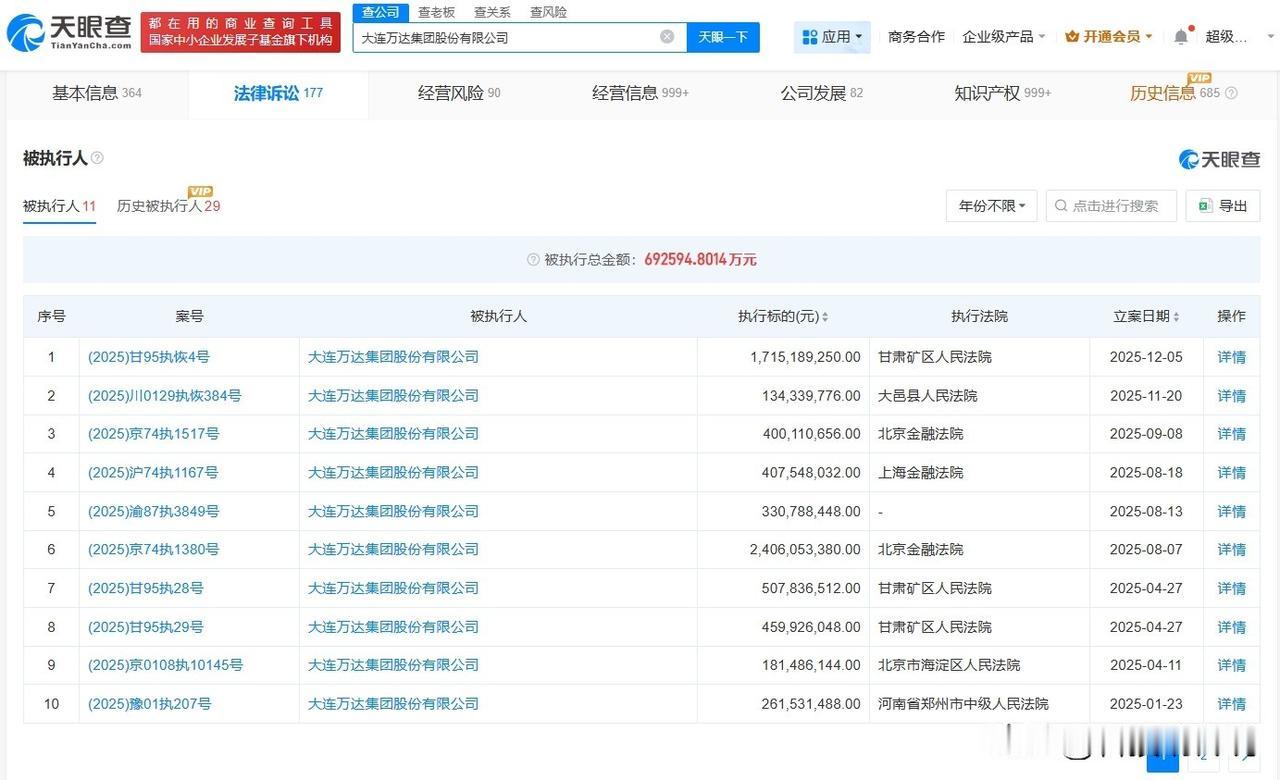Screen dimensions: 1280x780
Task: Open the notification bell
Action: pyautogui.click(x=1181, y=37)
